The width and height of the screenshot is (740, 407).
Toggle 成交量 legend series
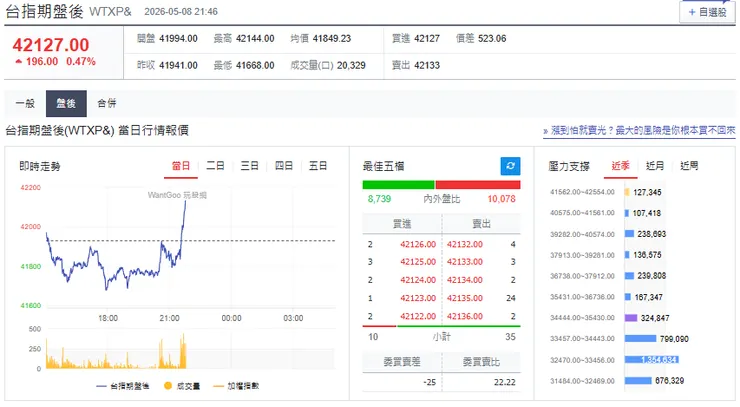[x=182, y=386]
